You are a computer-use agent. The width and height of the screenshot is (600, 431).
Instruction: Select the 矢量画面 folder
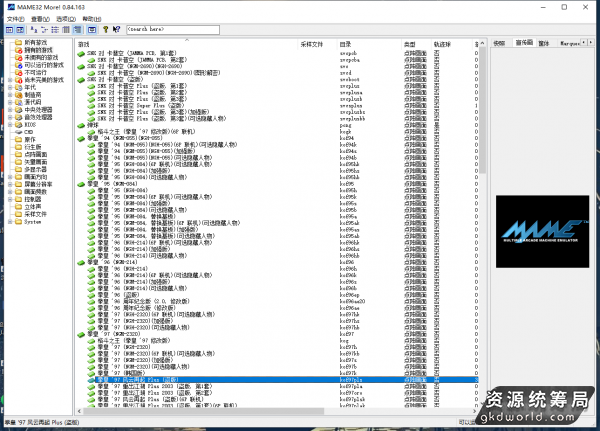coord(31,162)
